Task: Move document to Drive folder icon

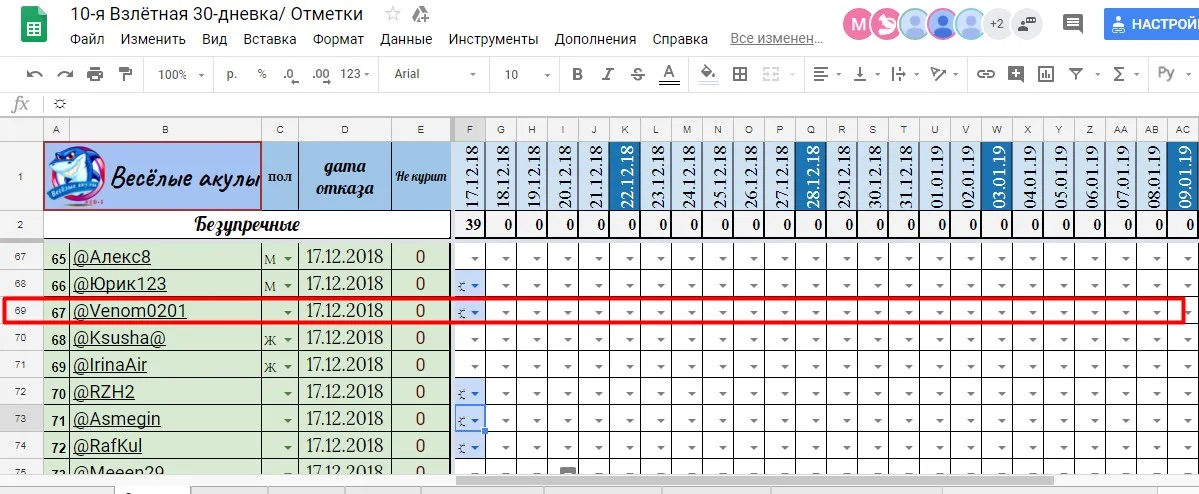Action: click(420, 14)
